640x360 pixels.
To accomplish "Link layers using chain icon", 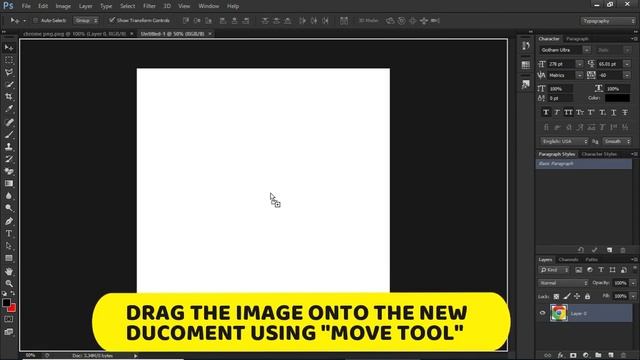I will tap(547, 356).
